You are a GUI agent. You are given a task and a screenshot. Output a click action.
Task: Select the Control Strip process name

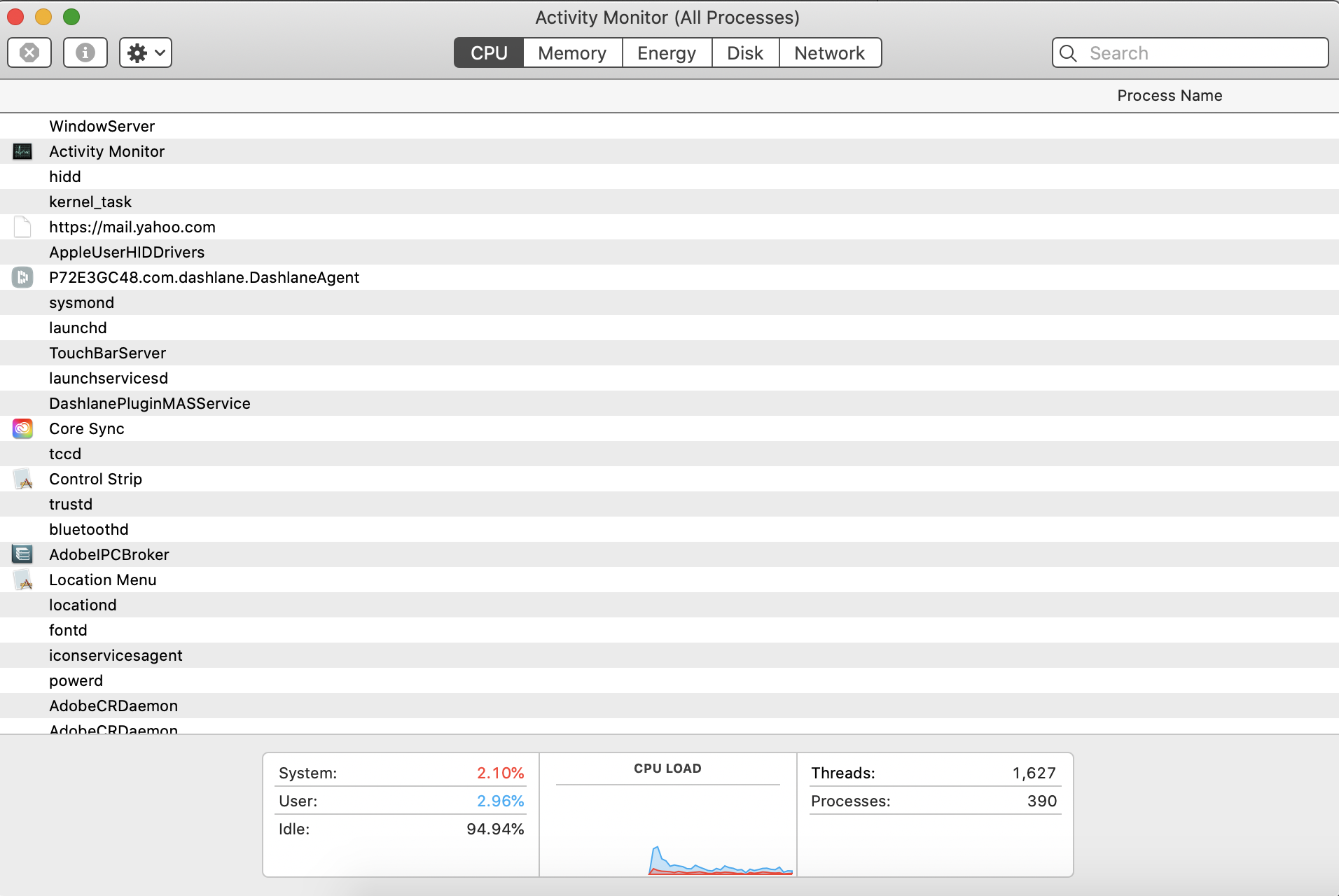(x=95, y=479)
